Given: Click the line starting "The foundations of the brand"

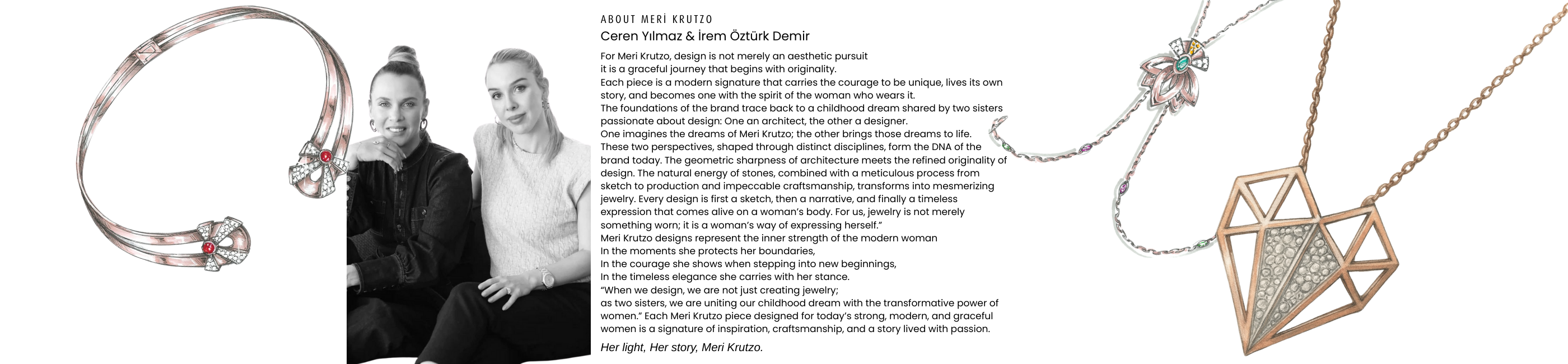Looking at the screenshot, I should point(801,108).
